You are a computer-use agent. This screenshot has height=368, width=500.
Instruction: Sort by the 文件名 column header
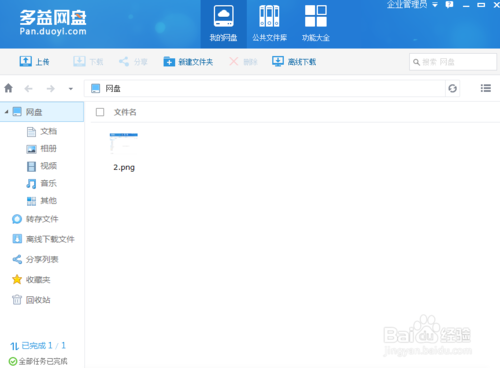125,112
